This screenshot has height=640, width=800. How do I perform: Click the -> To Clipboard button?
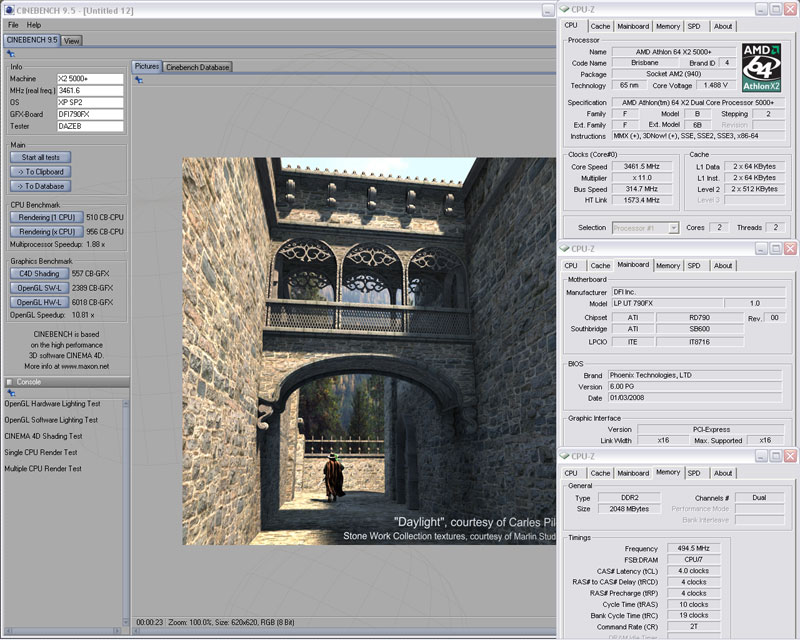41,171
